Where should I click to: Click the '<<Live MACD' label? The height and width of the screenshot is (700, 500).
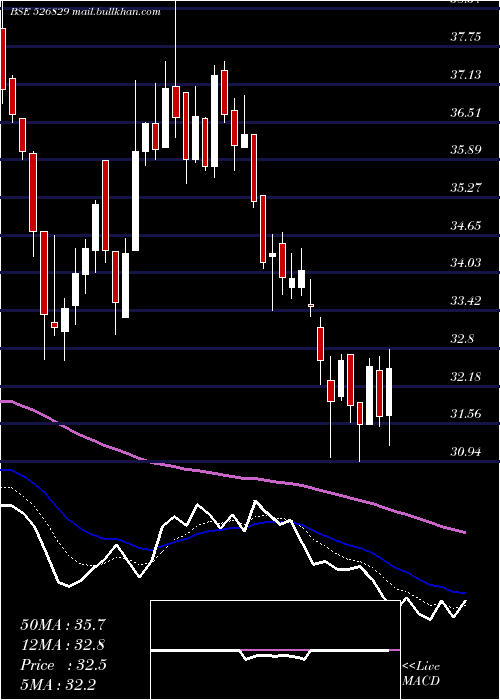421,674
